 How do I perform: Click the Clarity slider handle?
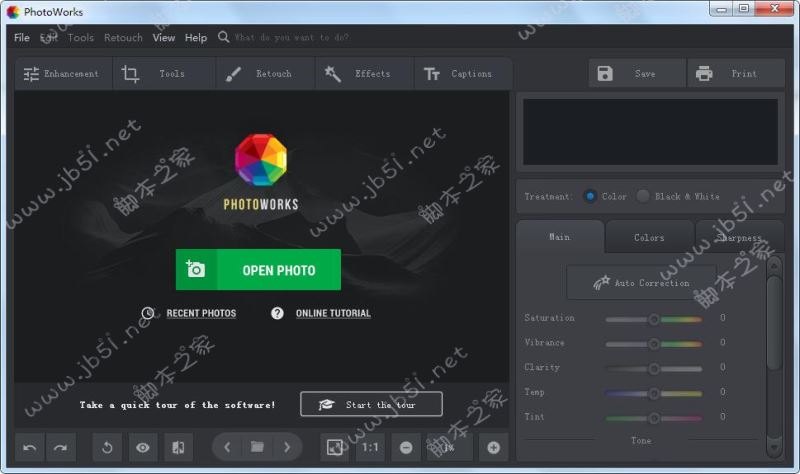654,368
